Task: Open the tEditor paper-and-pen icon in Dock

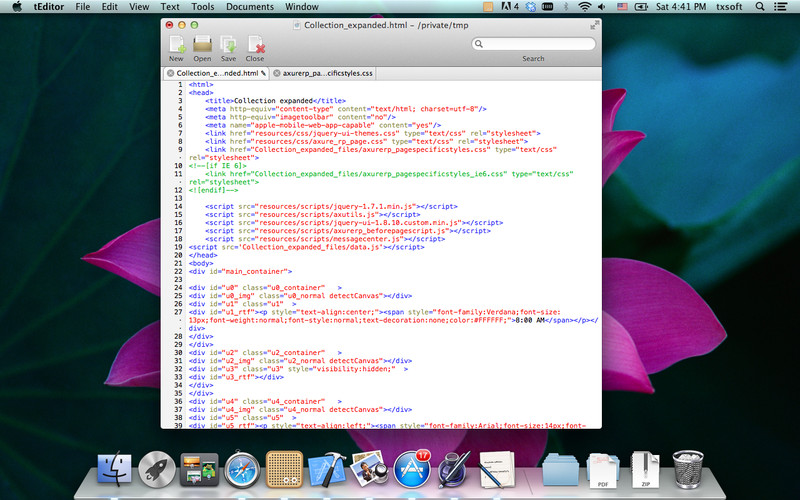Action: pyautogui.click(x=496, y=468)
